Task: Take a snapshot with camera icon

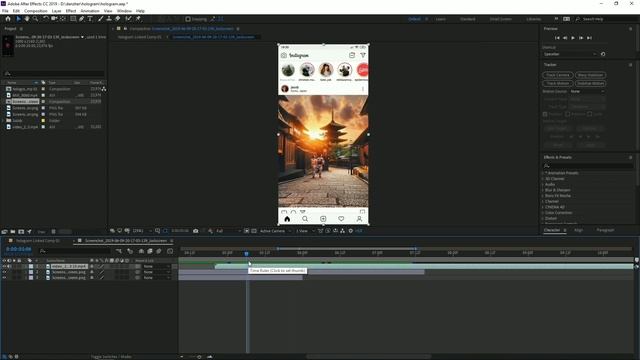Action: (196, 231)
